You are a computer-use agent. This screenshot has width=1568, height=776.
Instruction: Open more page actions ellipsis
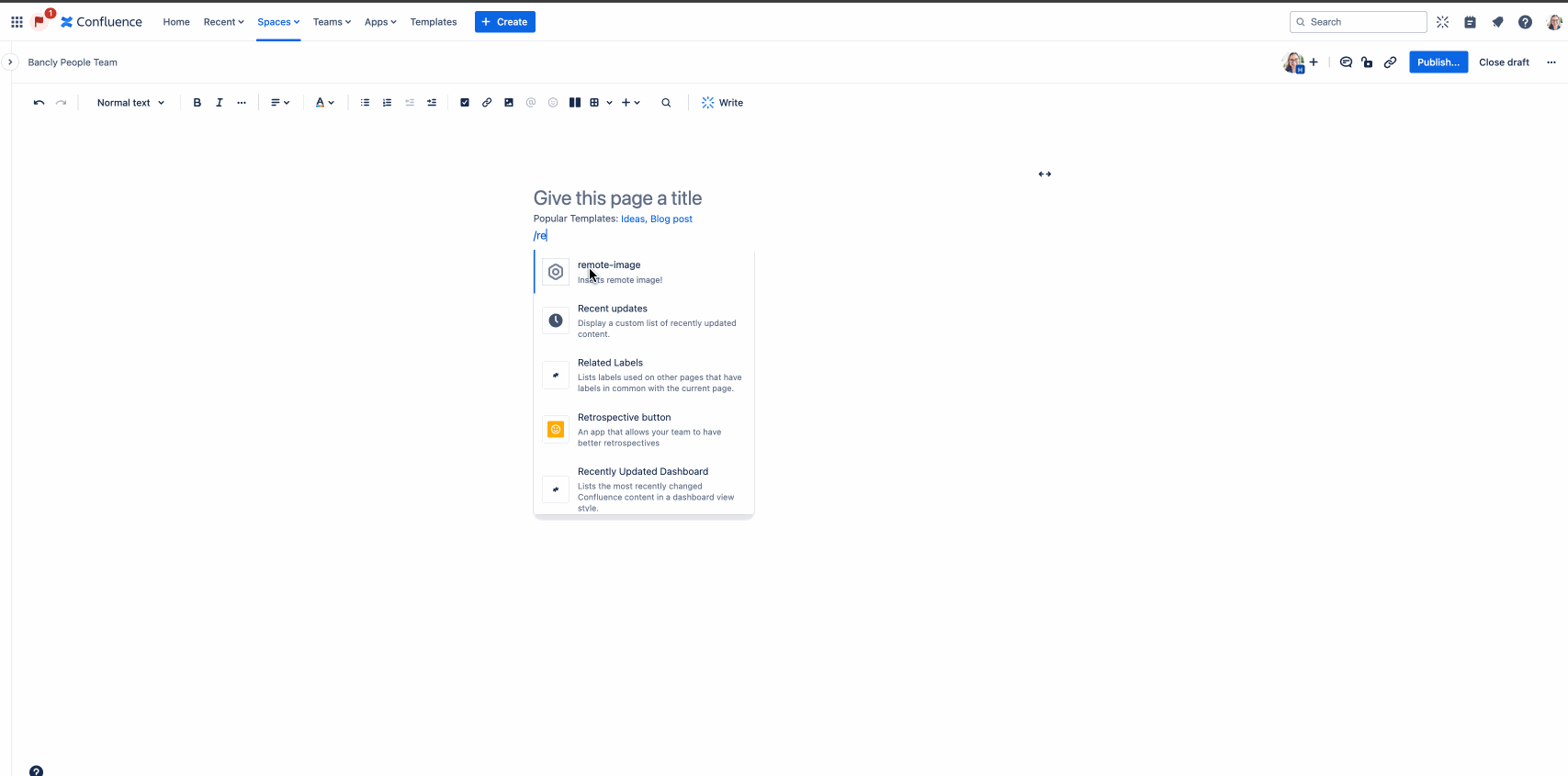[1551, 62]
